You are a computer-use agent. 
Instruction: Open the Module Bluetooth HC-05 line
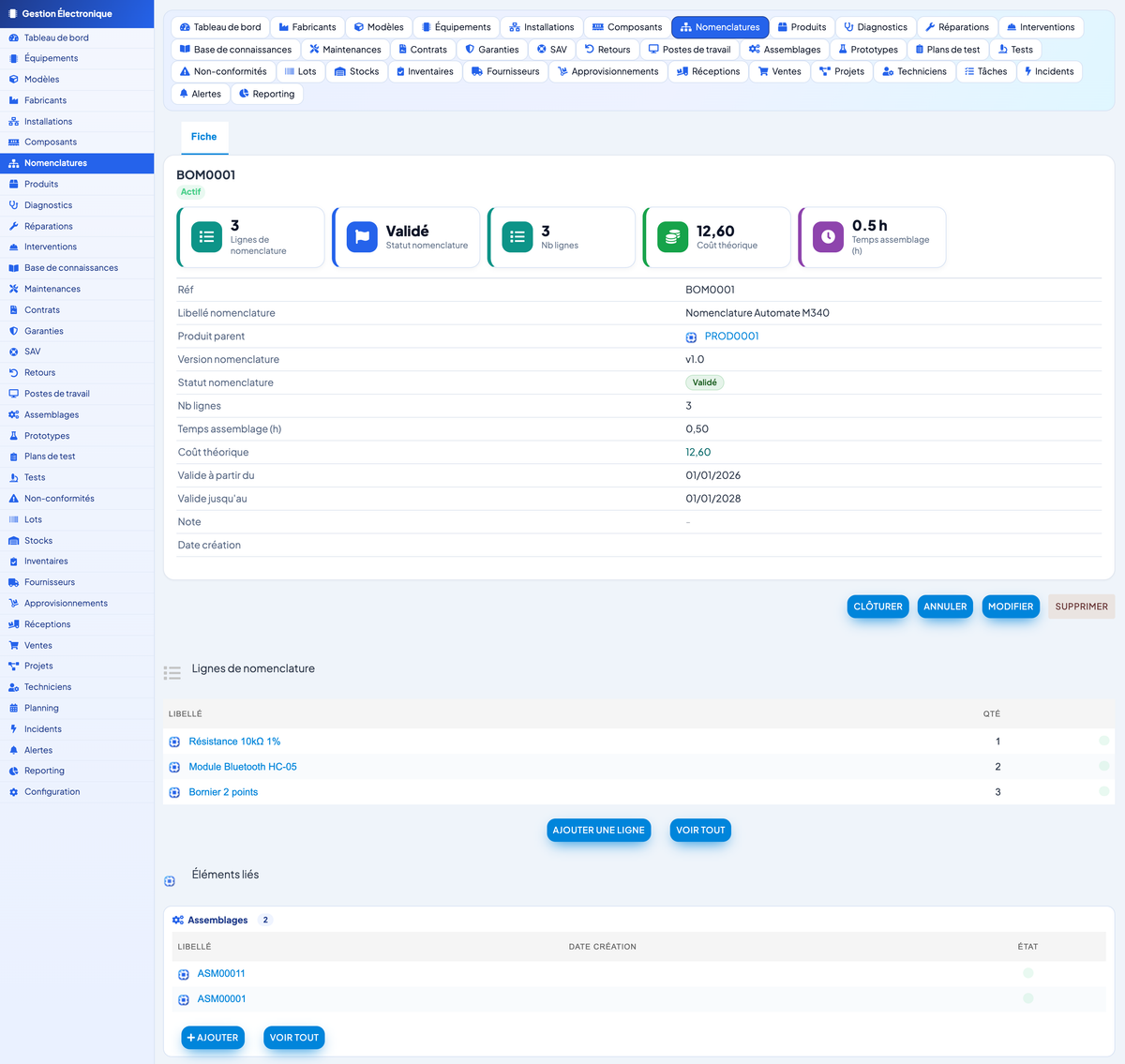click(243, 767)
